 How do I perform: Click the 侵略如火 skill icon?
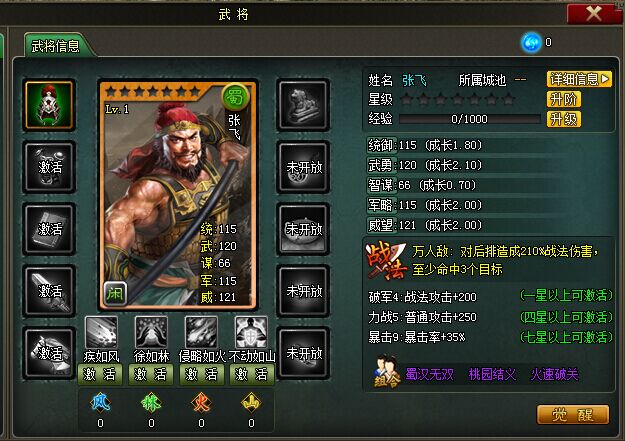[201, 332]
